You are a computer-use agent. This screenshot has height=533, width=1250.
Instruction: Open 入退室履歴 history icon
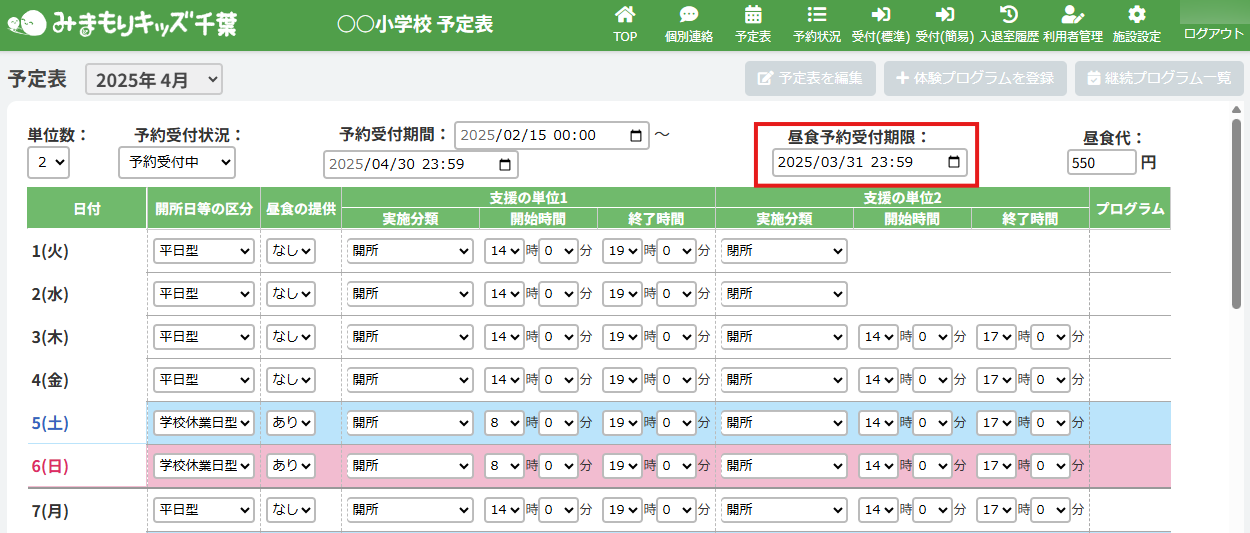pyautogui.click(x=1009, y=16)
